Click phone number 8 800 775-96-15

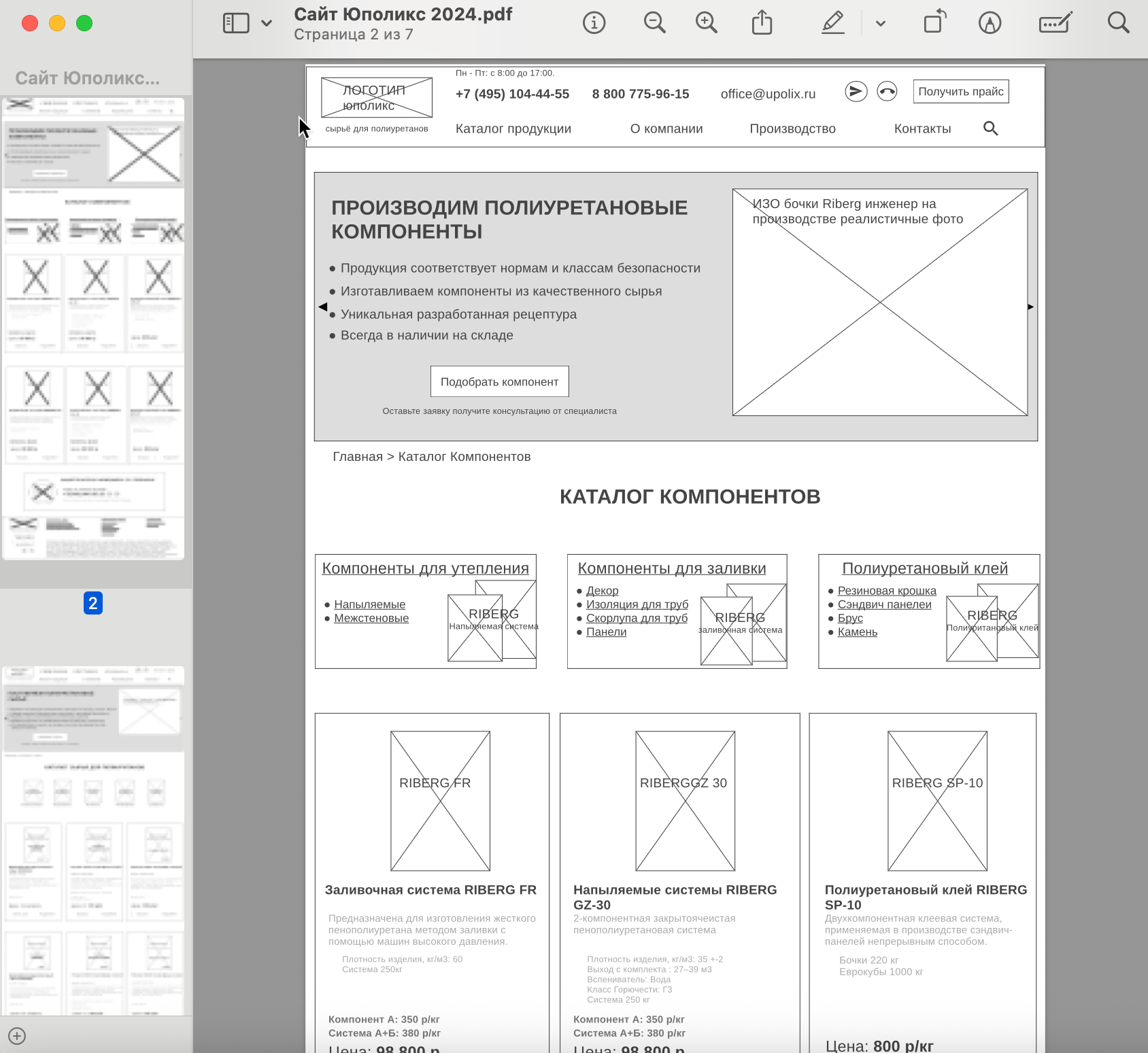coord(641,94)
